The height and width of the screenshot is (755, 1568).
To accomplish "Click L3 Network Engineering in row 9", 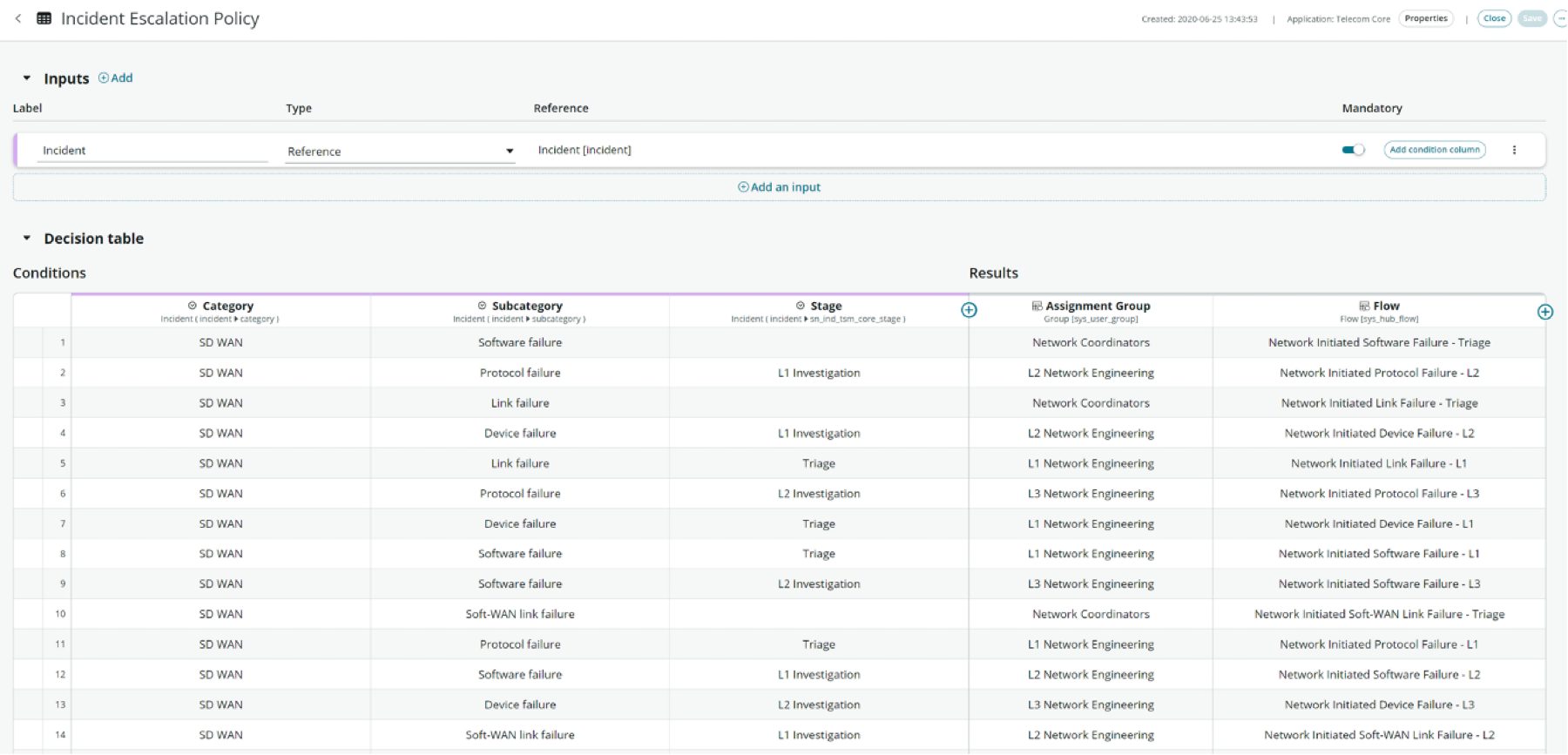I will point(1091,584).
